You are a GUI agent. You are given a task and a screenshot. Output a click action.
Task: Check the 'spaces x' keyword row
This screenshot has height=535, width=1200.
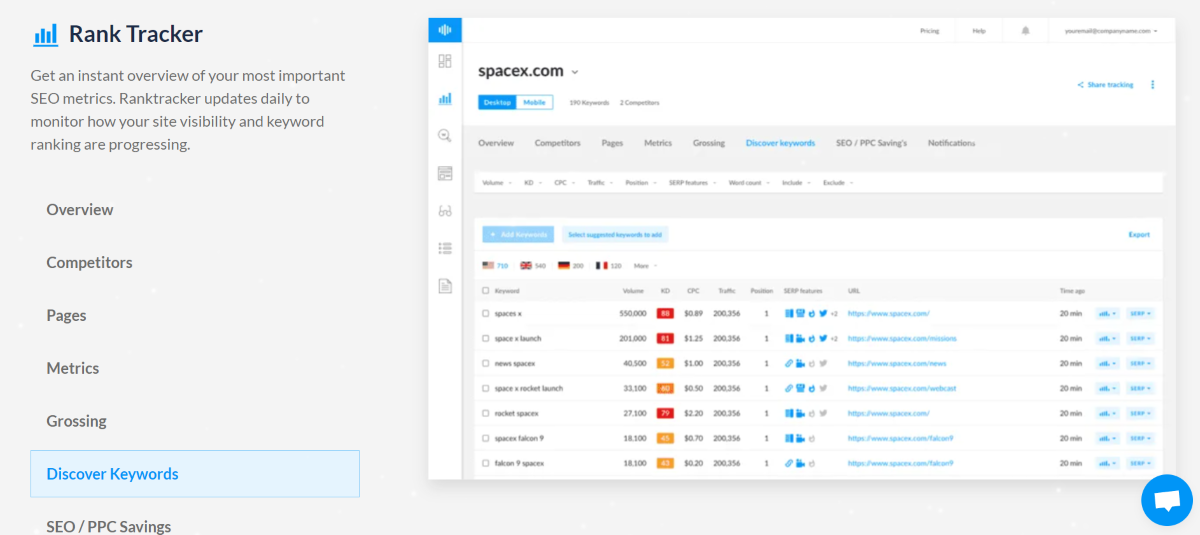[486, 313]
